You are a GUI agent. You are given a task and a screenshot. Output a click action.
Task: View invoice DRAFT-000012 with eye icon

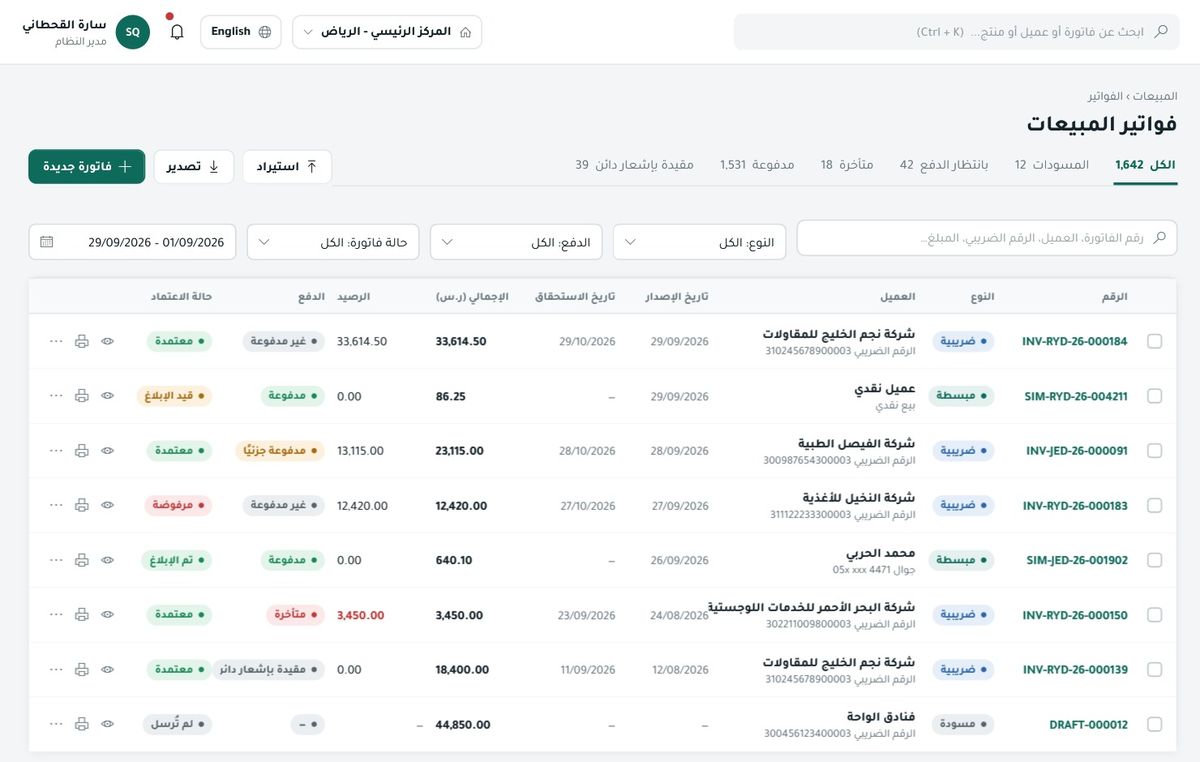click(x=108, y=724)
